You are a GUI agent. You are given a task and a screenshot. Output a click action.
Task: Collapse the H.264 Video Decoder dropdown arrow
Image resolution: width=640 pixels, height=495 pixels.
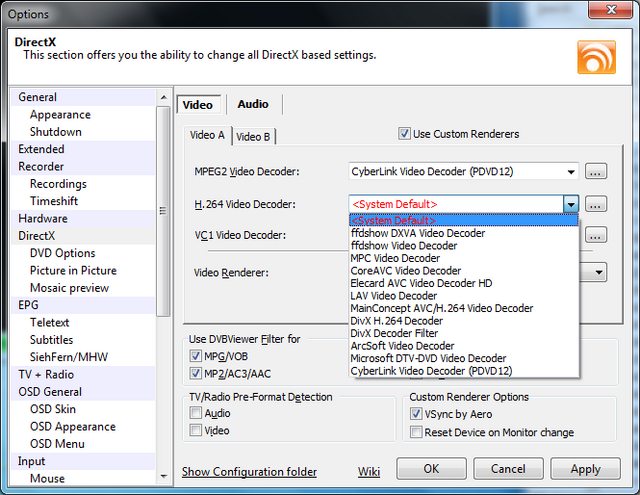click(x=571, y=204)
